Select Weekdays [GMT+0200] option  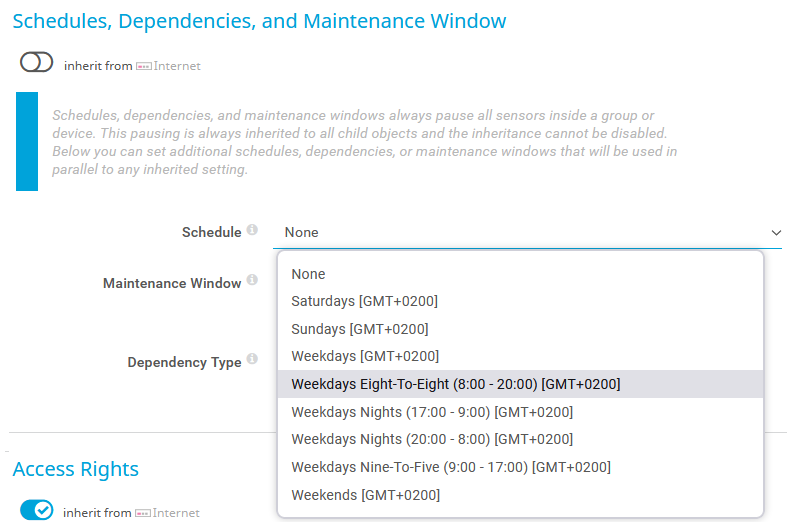[x=365, y=356]
